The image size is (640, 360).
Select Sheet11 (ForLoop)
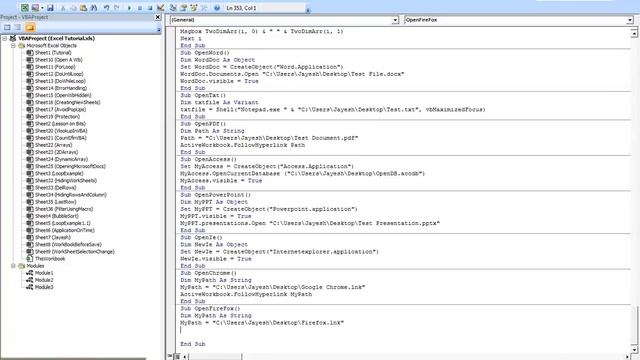[55, 67]
